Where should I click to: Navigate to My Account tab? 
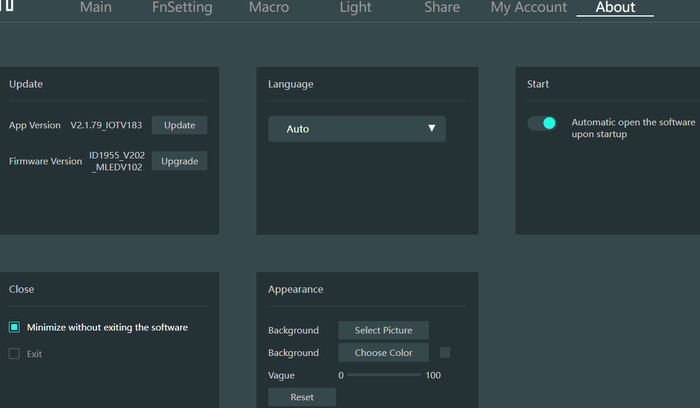(x=529, y=8)
